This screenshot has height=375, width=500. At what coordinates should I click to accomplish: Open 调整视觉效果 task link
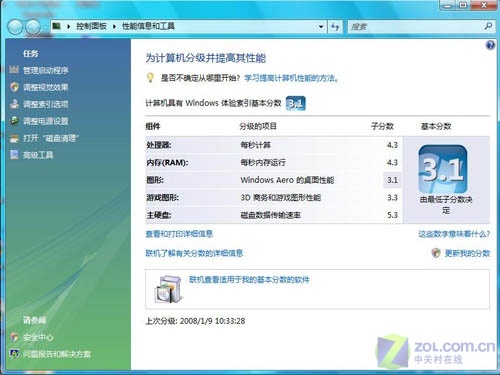[46, 87]
